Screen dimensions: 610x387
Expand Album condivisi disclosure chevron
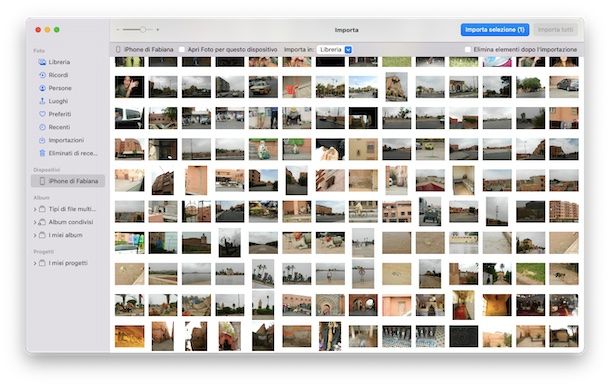(x=35, y=222)
